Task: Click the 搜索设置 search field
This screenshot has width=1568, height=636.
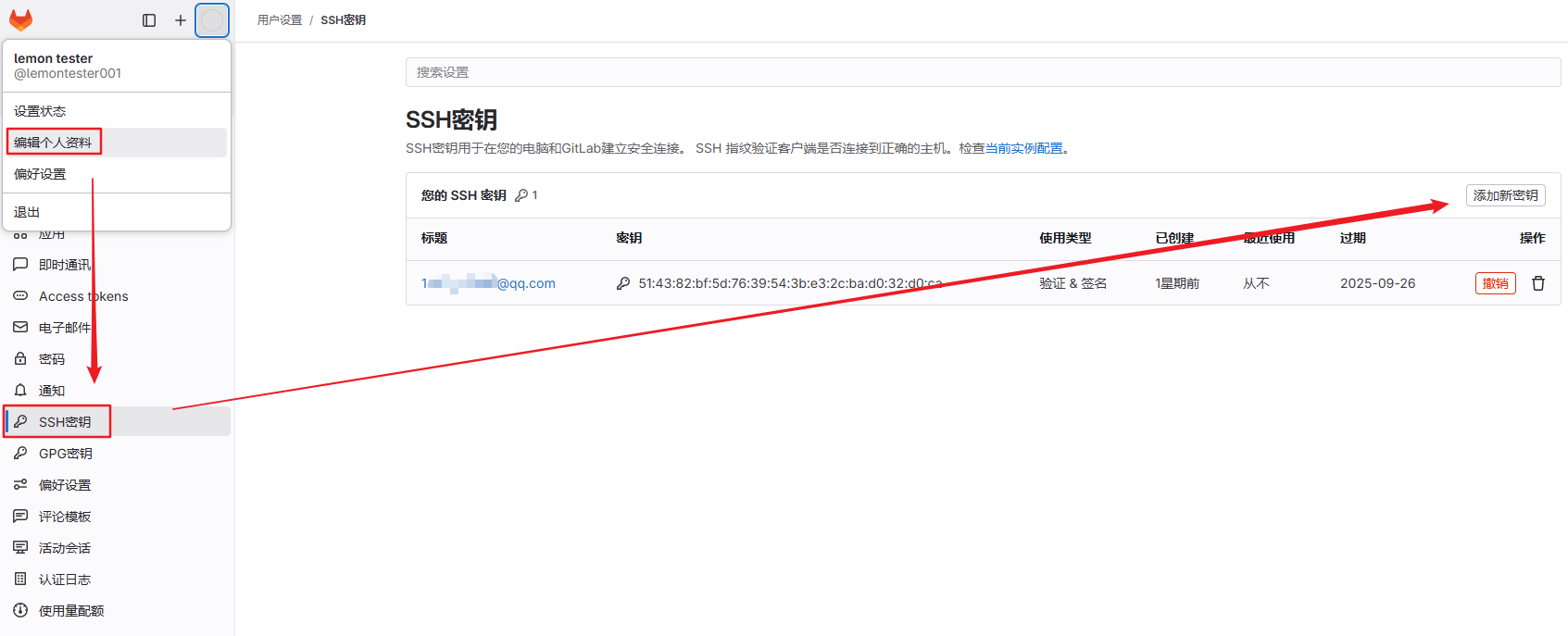Action: pos(982,72)
